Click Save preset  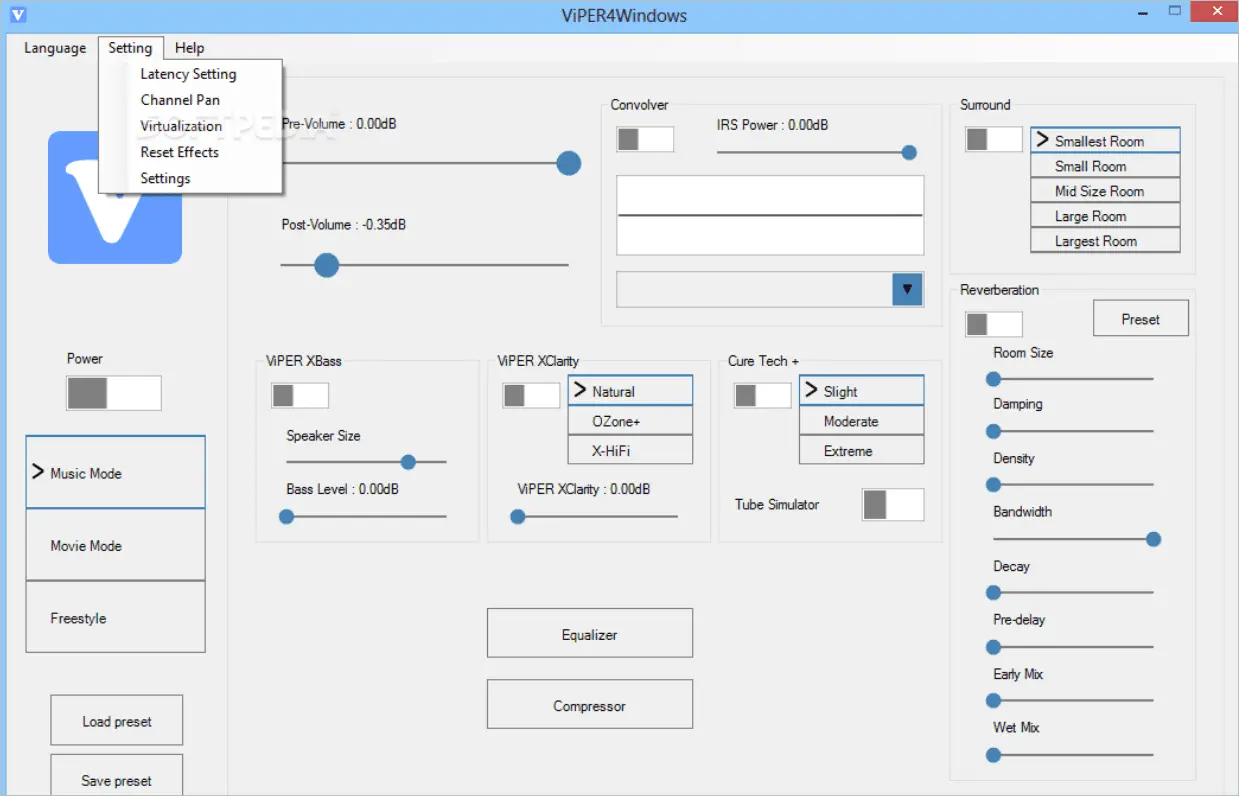[117, 775]
